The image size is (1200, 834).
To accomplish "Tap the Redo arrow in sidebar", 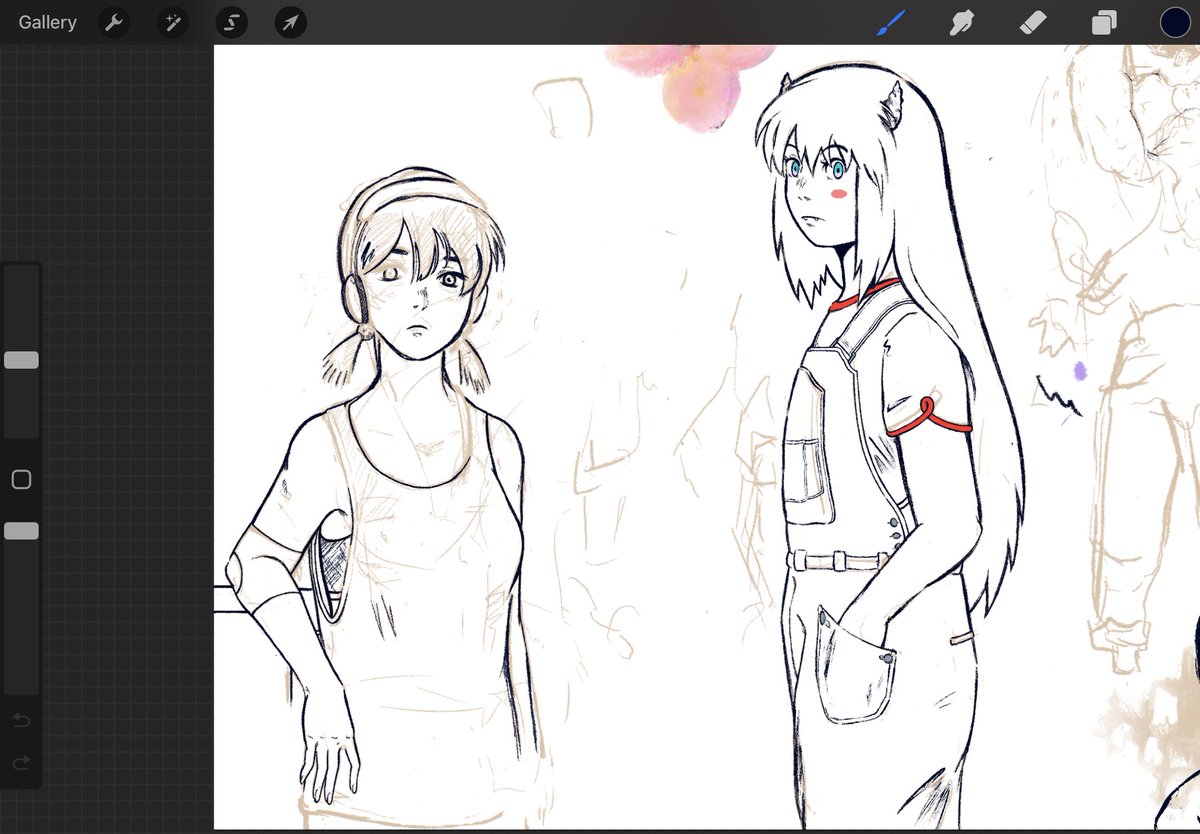I will point(21,764).
